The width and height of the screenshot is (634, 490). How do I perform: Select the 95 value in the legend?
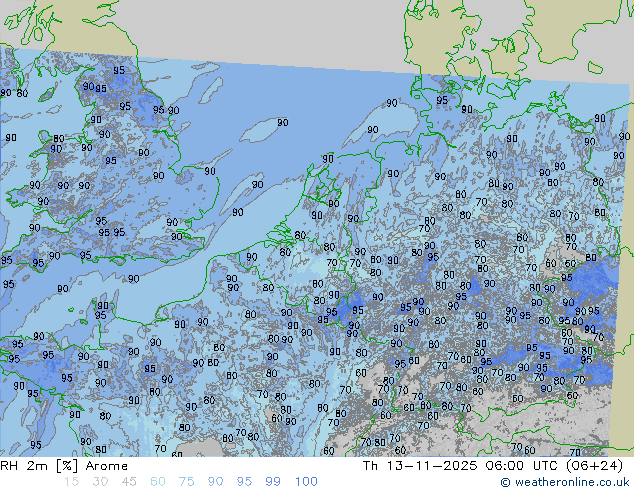click(244, 482)
